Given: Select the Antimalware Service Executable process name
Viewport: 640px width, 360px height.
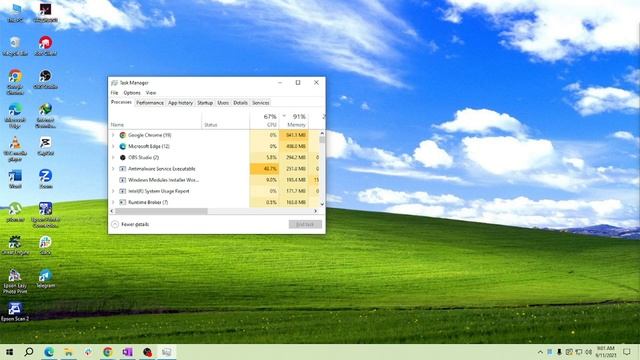Looking at the screenshot, I should coord(162,169).
